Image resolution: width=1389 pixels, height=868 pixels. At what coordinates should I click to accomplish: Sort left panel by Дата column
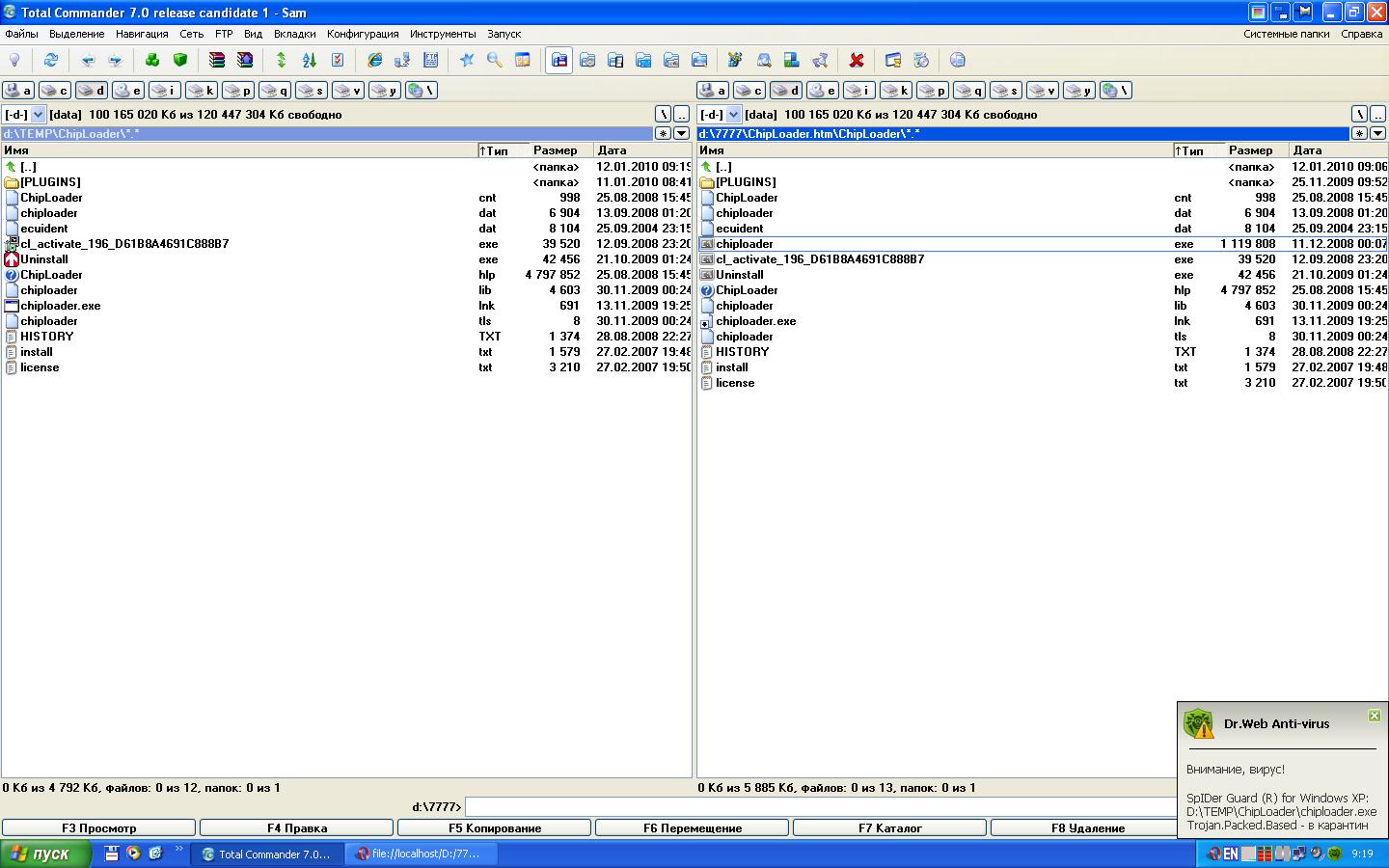coord(642,150)
